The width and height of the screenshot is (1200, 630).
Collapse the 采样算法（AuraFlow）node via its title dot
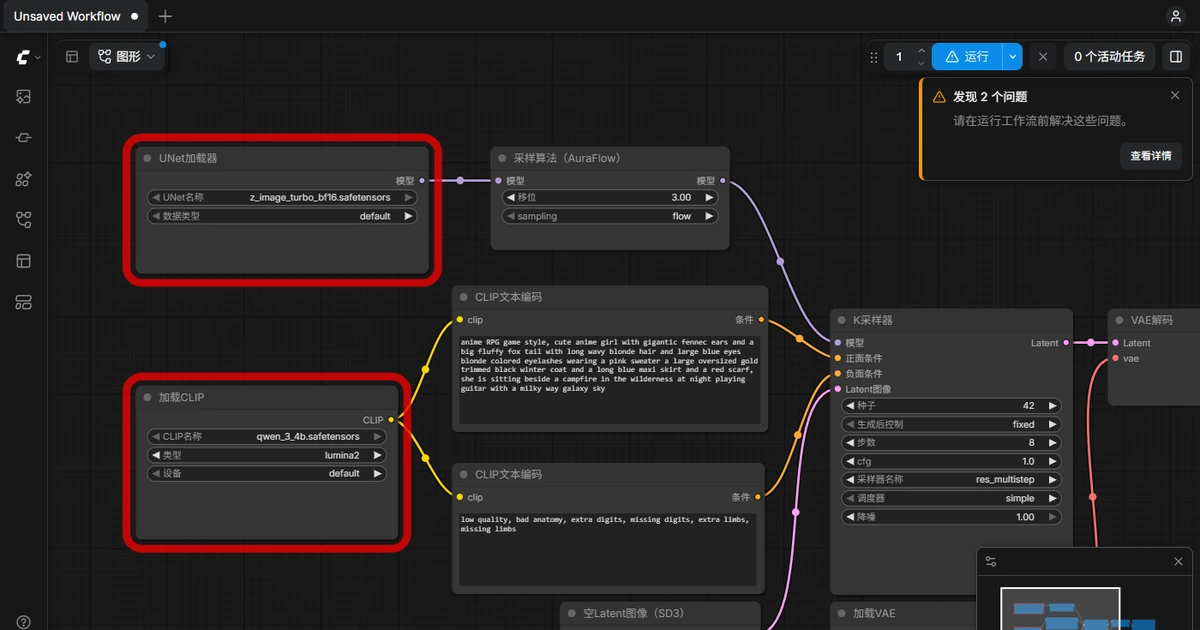point(503,158)
